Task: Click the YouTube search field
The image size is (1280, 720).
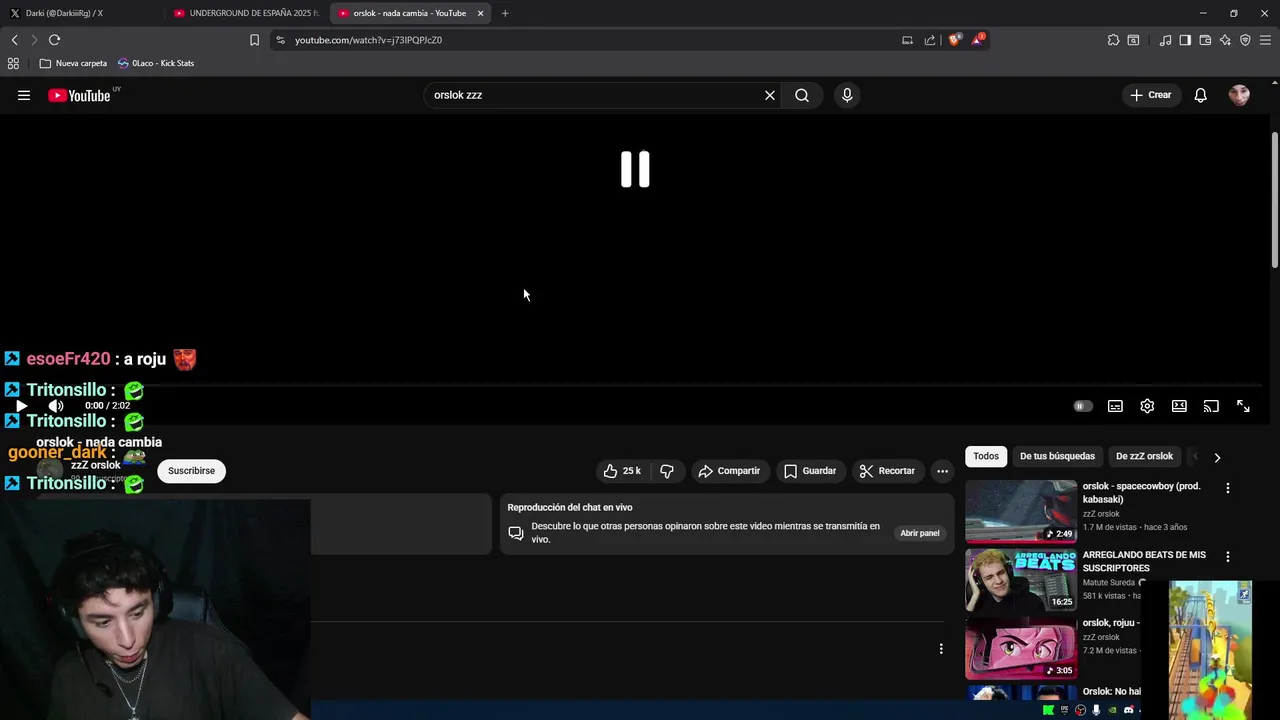Action: (595, 95)
